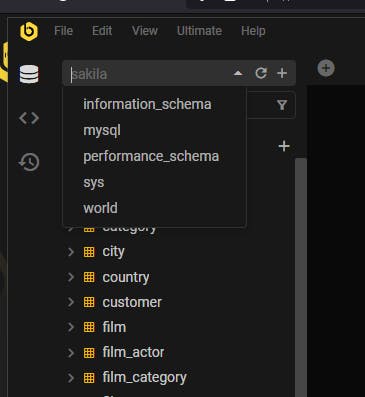
Task: Expand the film_actor table node
Action: 71,352
